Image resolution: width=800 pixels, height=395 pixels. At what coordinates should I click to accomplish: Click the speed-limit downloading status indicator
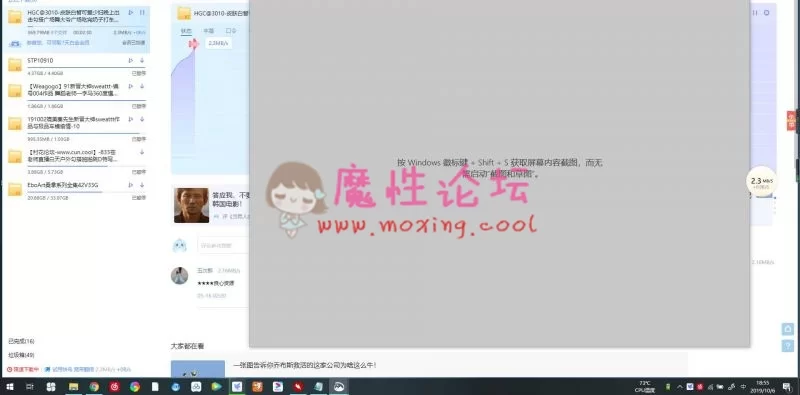pyautogui.click(x=23, y=369)
